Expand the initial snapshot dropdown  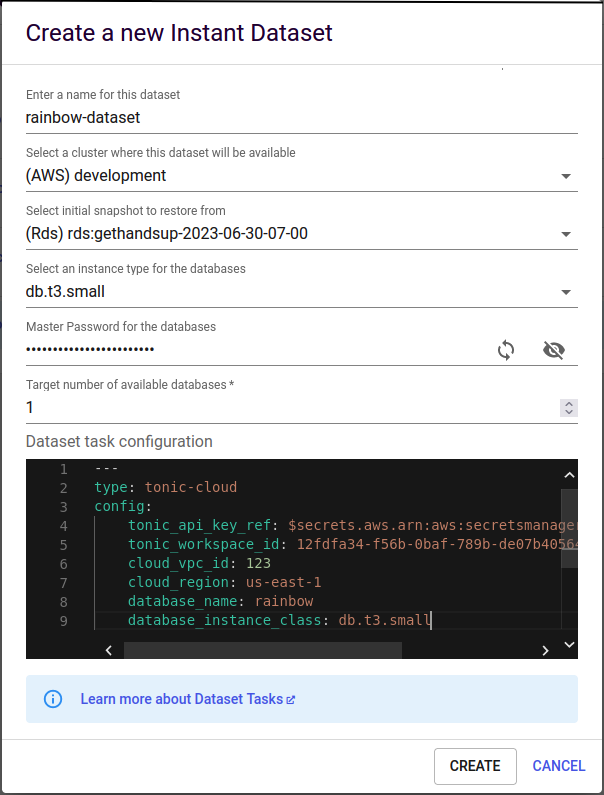point(565,234)
